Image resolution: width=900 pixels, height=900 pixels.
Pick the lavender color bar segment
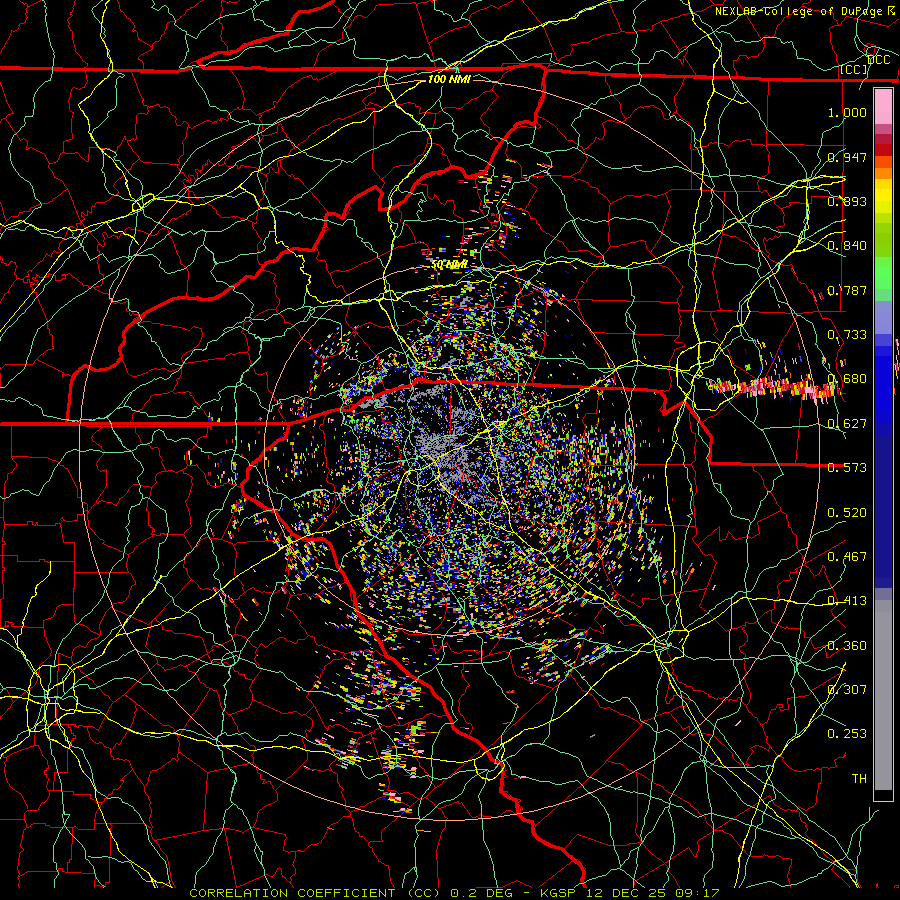point(883,318)
